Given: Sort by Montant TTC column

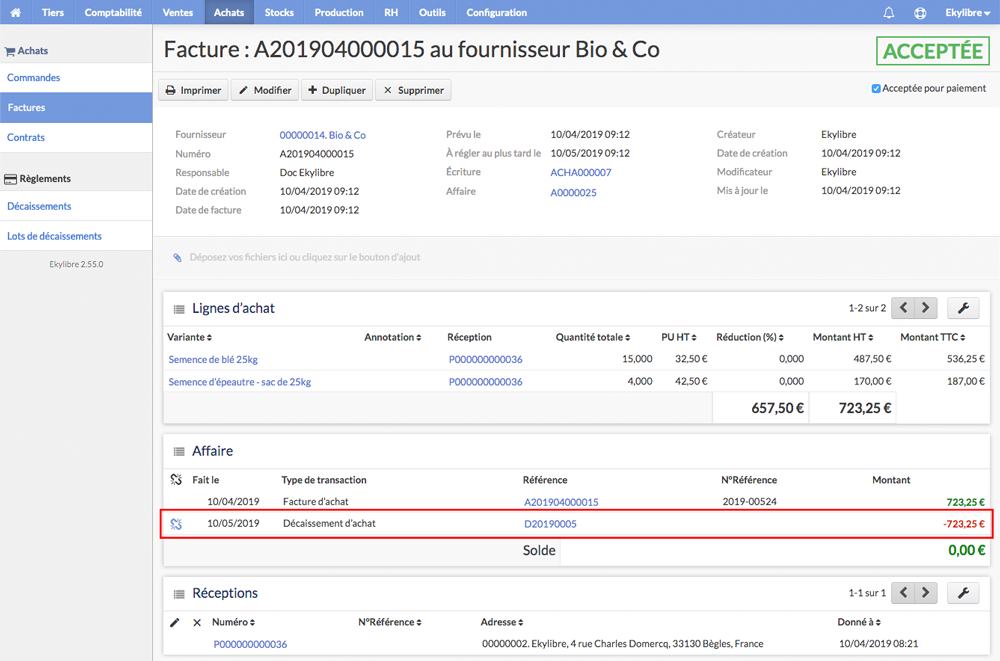Looking at the screenshot, I should (x=932, y=337).
